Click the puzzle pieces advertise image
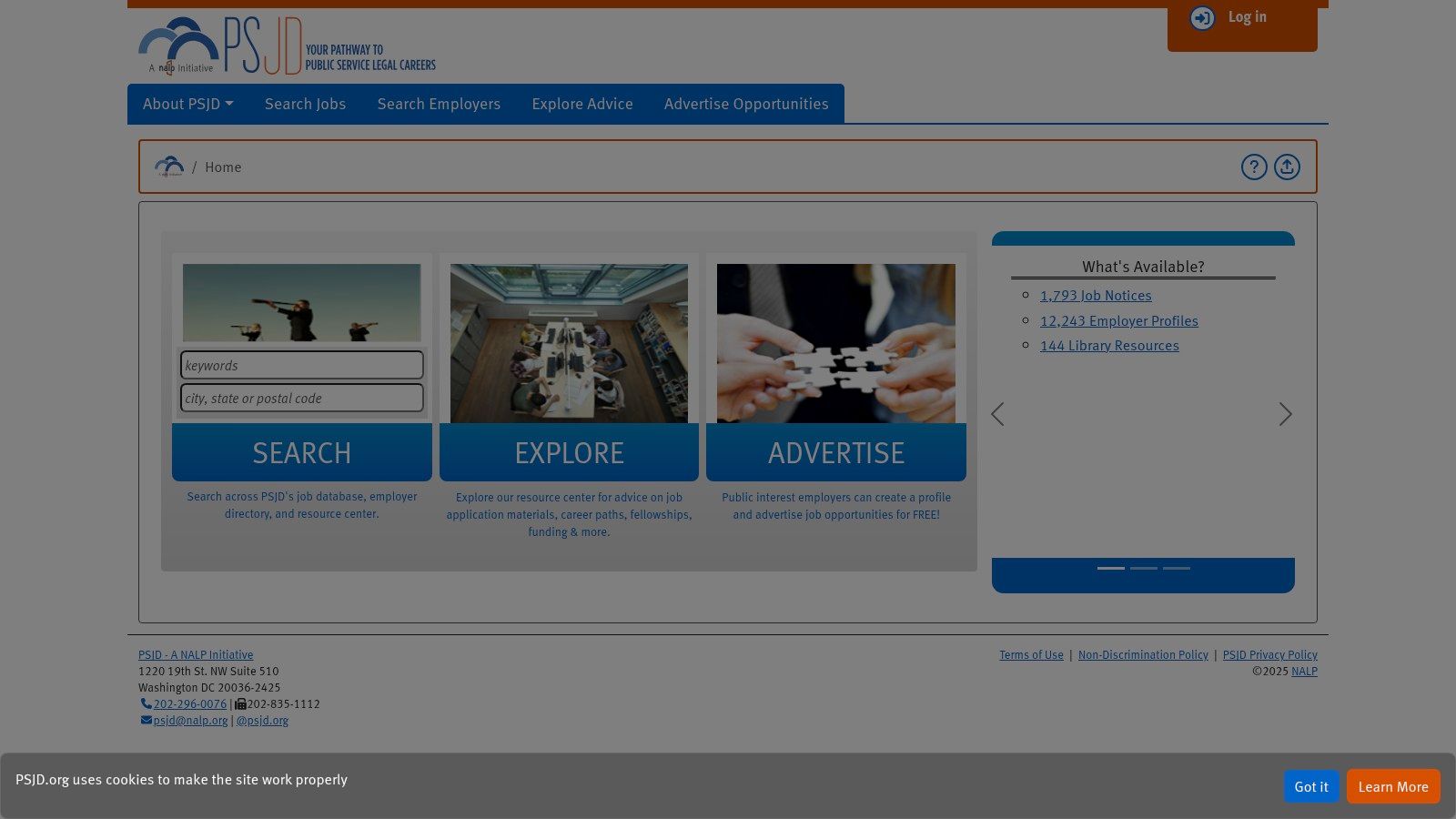 836,343
